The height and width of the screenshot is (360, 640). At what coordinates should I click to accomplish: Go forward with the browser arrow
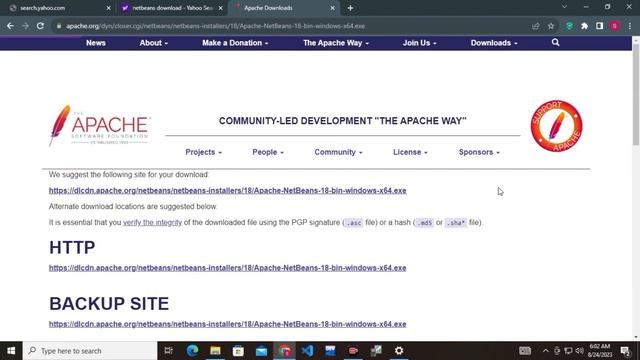[25, 26]
